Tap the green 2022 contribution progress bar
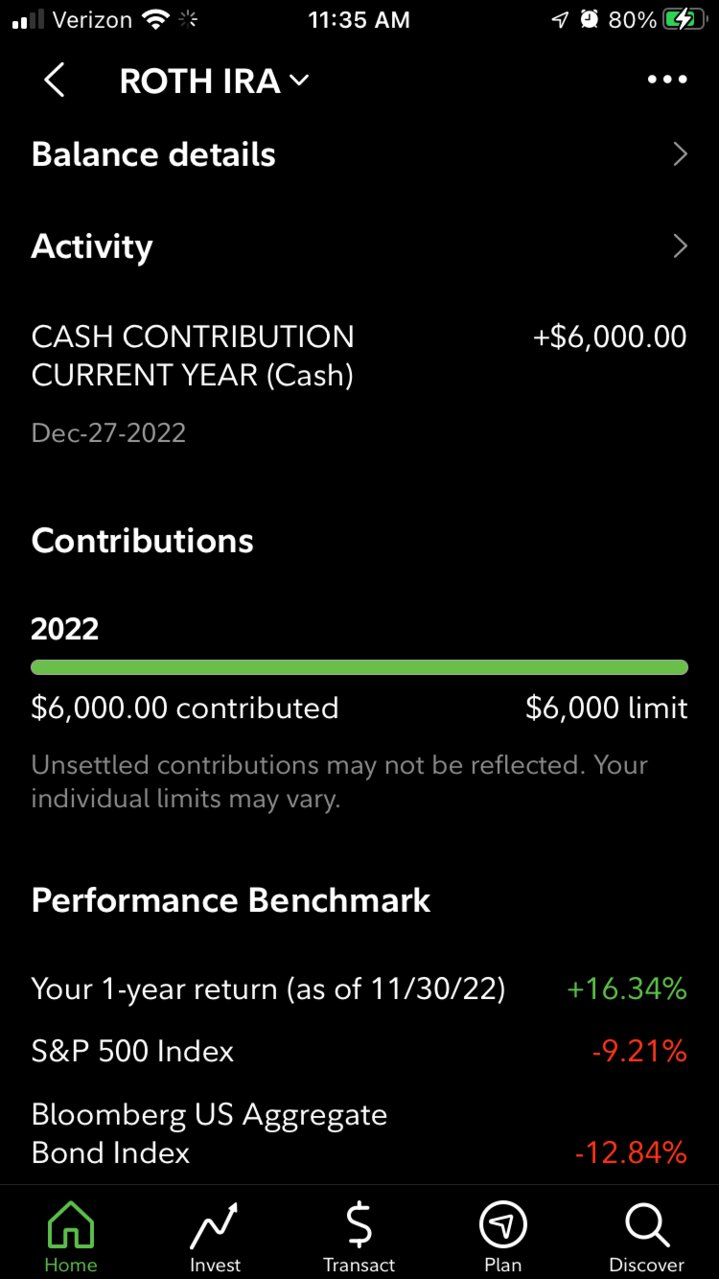 pos(359,667)
